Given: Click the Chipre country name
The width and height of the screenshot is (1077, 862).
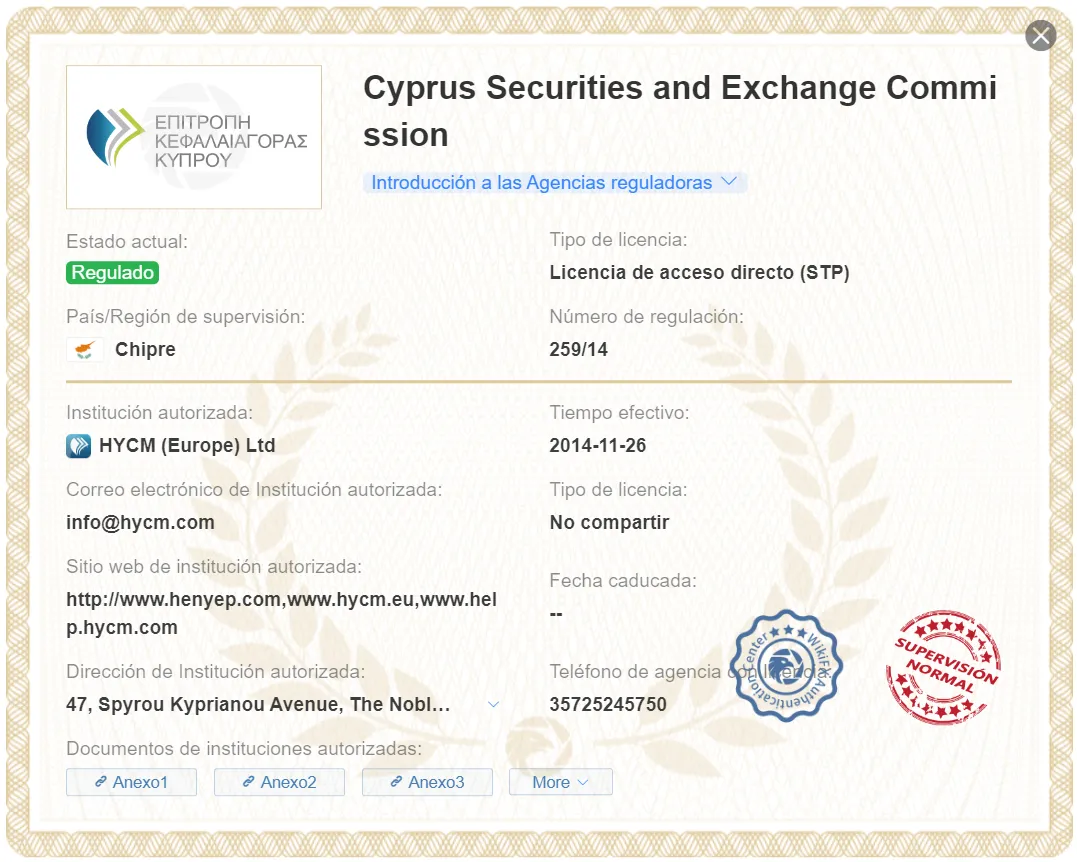Looking at the screenshot, I should 145,350.
